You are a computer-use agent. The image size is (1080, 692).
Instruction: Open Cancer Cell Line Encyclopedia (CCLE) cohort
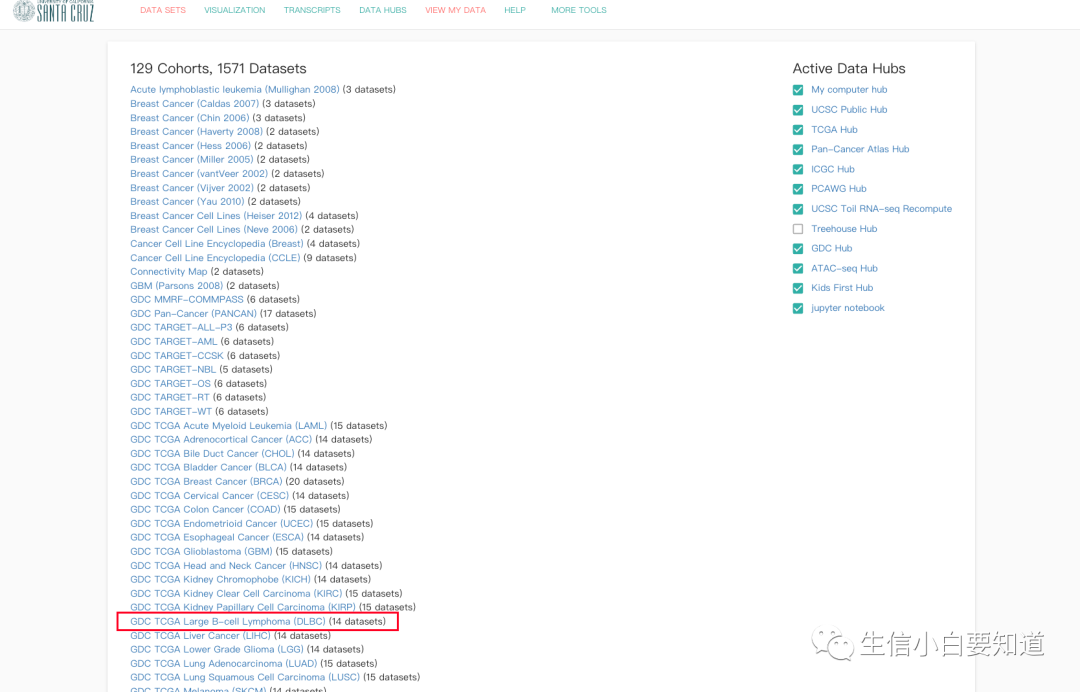215,258
